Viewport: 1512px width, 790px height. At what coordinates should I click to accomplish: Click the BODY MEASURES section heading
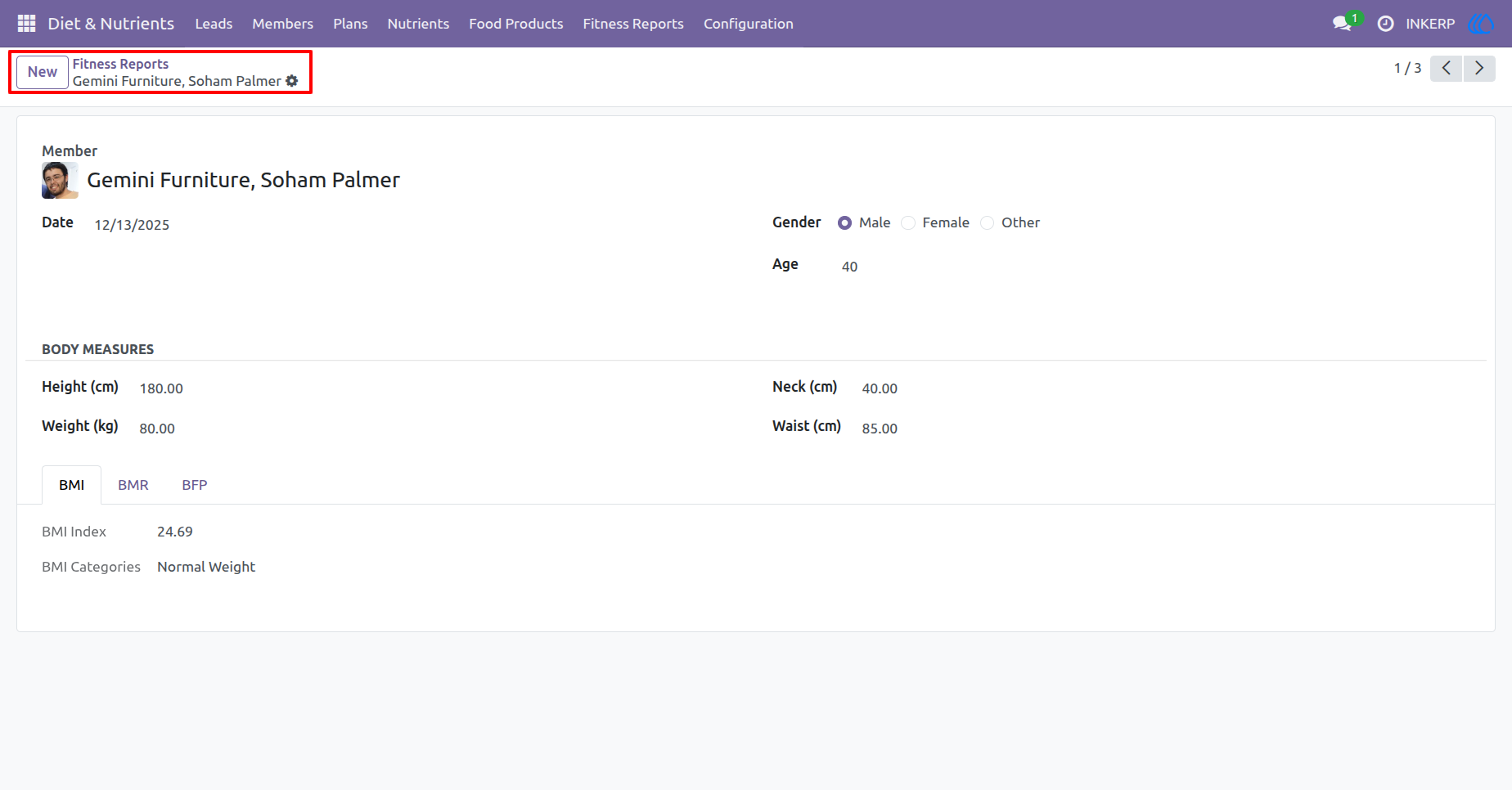pyautogui.click(x=98, y=349)
